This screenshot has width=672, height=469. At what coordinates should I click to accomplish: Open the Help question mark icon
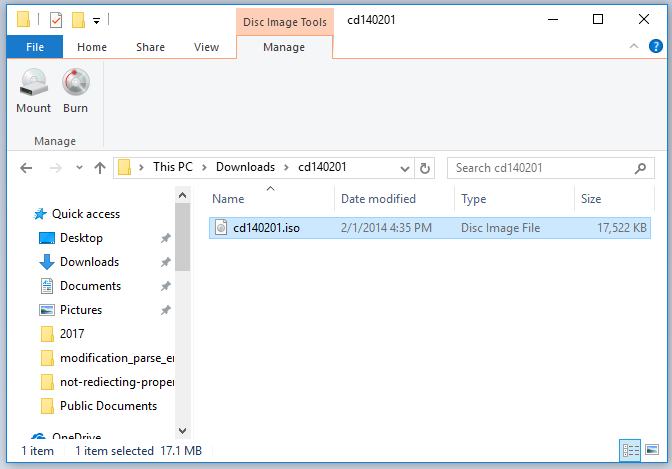[656, 46]
